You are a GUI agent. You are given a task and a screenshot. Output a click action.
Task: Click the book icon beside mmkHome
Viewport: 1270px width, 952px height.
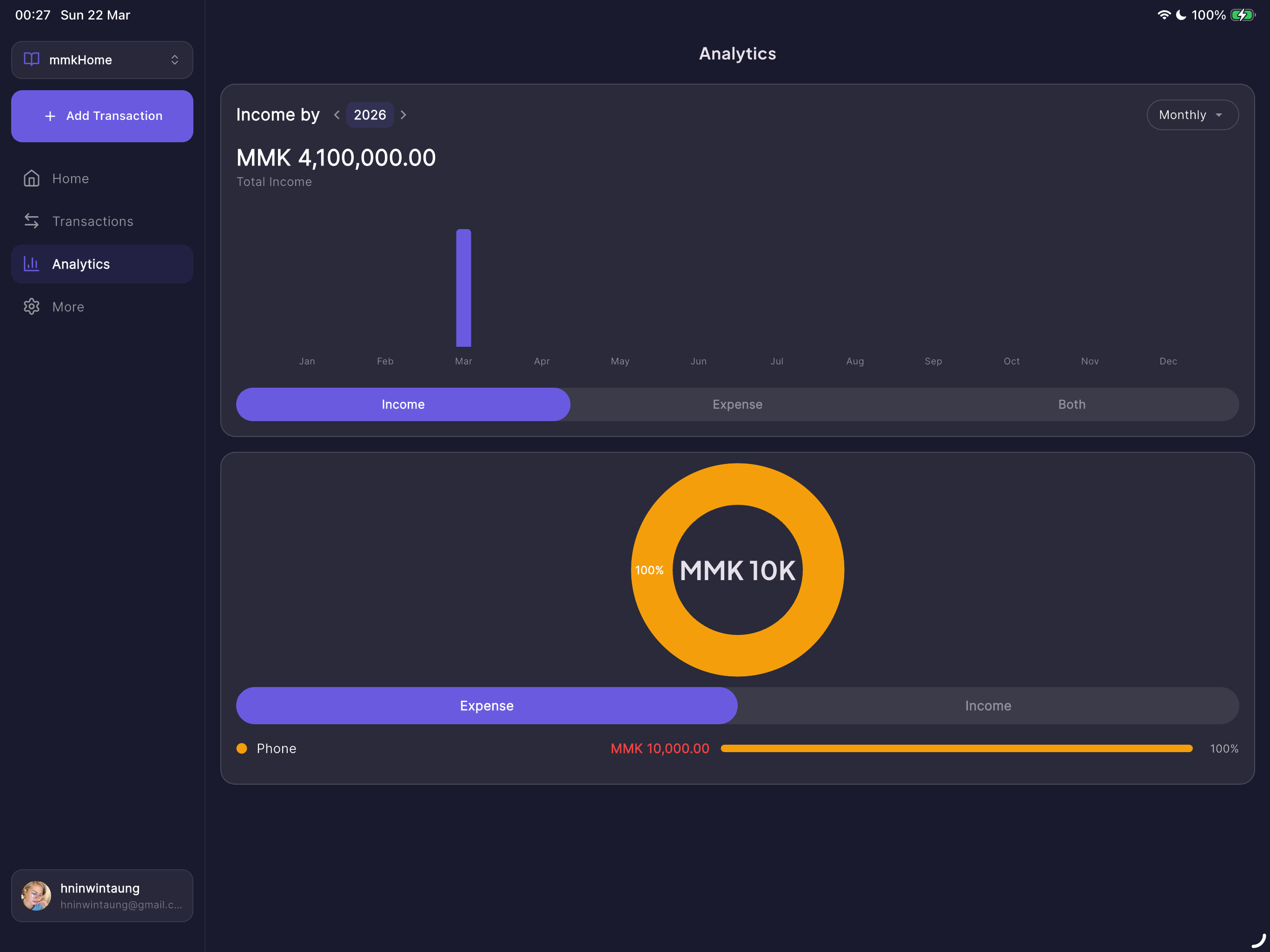pyautogui.click(x=32, y=59)
